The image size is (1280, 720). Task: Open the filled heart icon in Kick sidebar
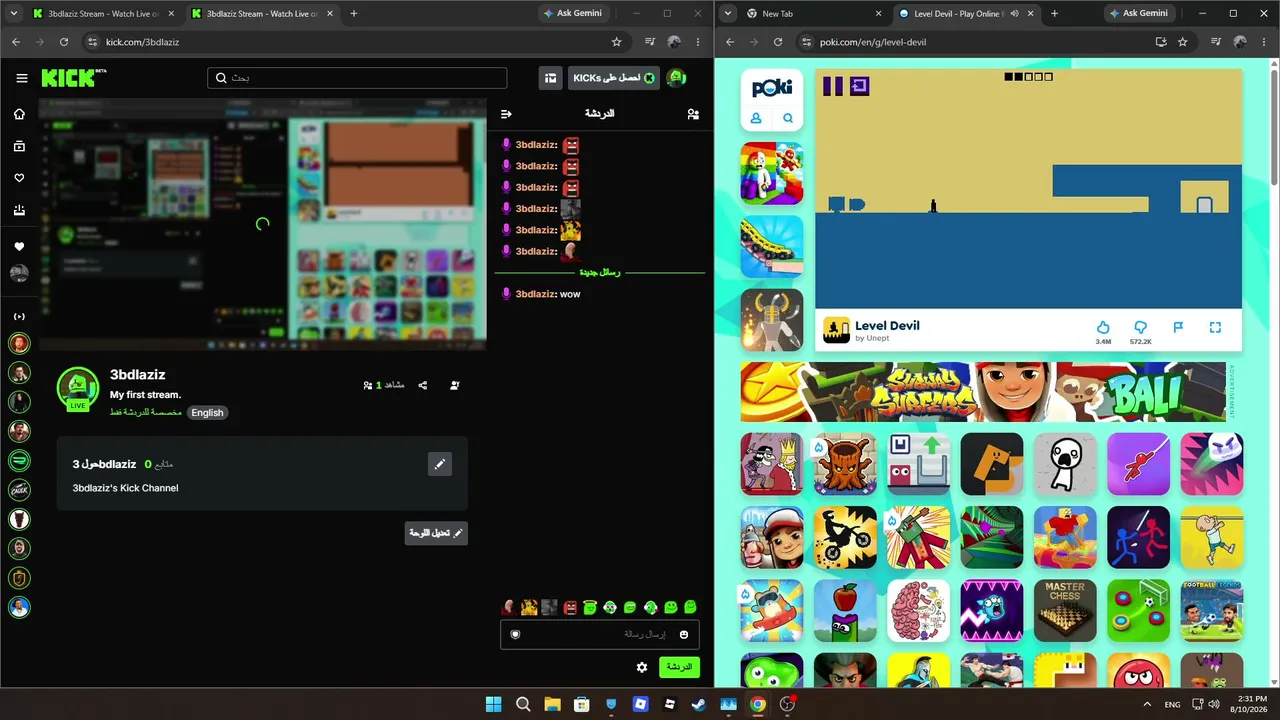19,246
